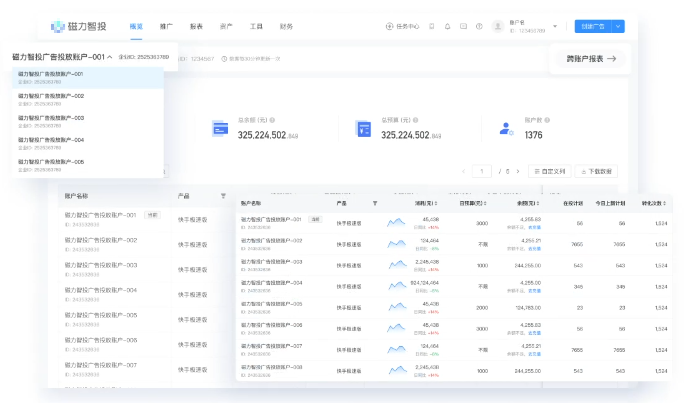Select 磁力智投广告投放账户-003 in dropdown list
Viewport: 684px width, 403px height.
[50, 118]
